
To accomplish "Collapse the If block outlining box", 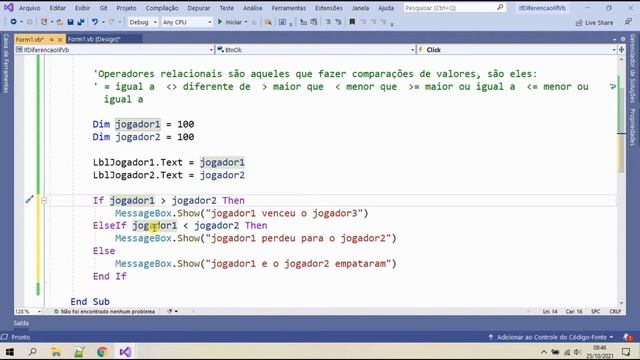I will pos(44,200).
